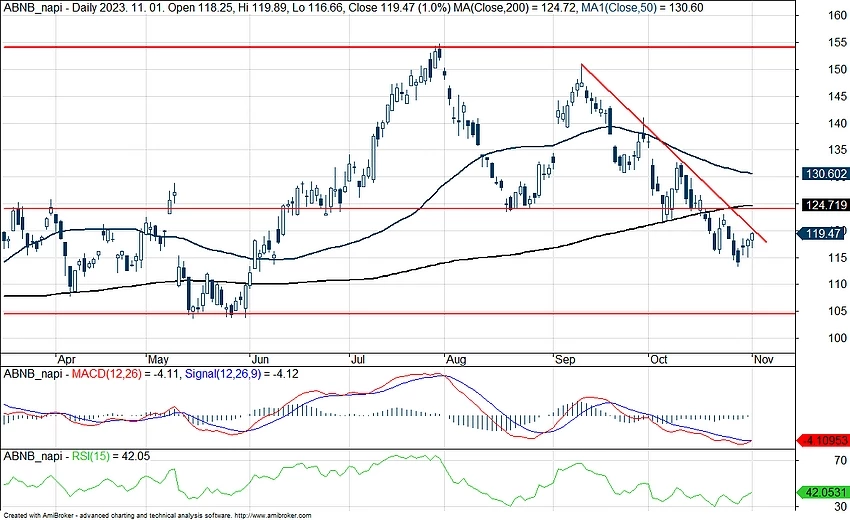Click the 150 price axis label
Image resolution: width=850 pixels, height=520 pixels.
(x=838, y=69)
